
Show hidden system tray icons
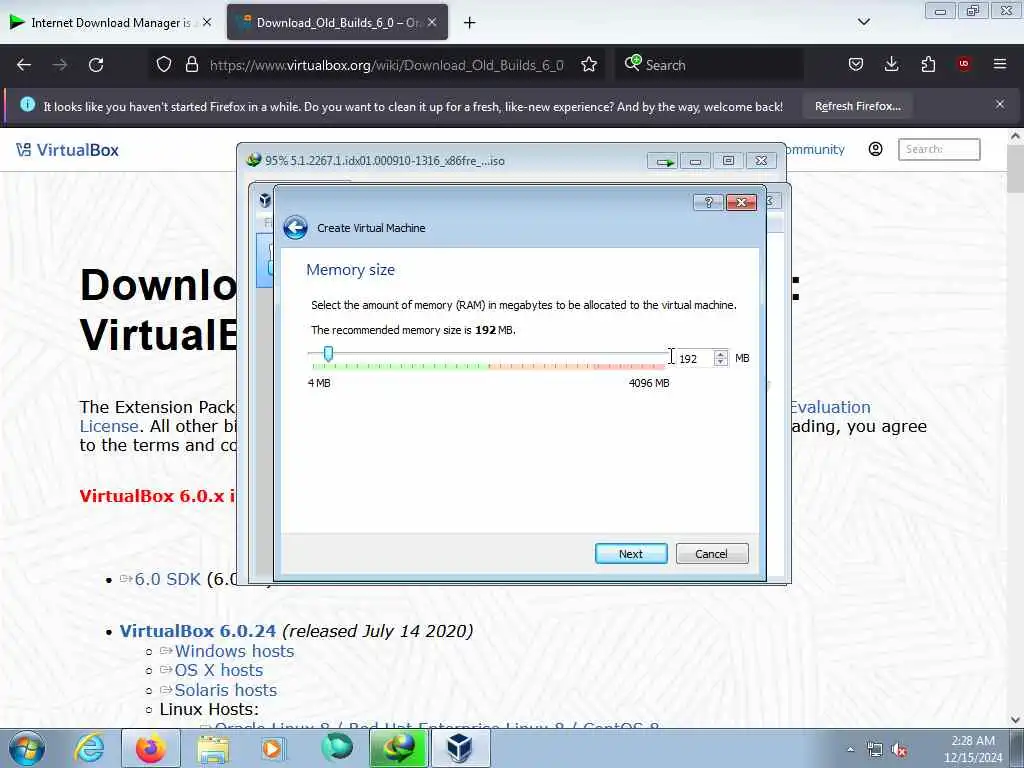click(x=850, y=750)
